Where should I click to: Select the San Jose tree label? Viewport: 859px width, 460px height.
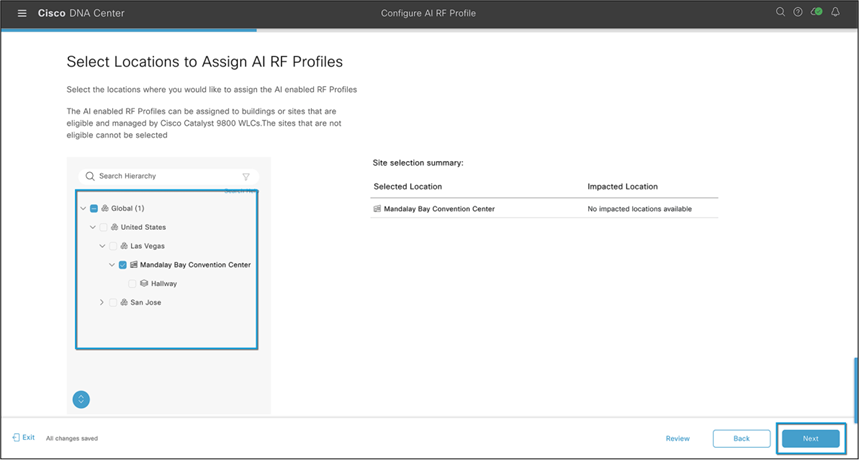pyautogui.click(x=146, y=302)
